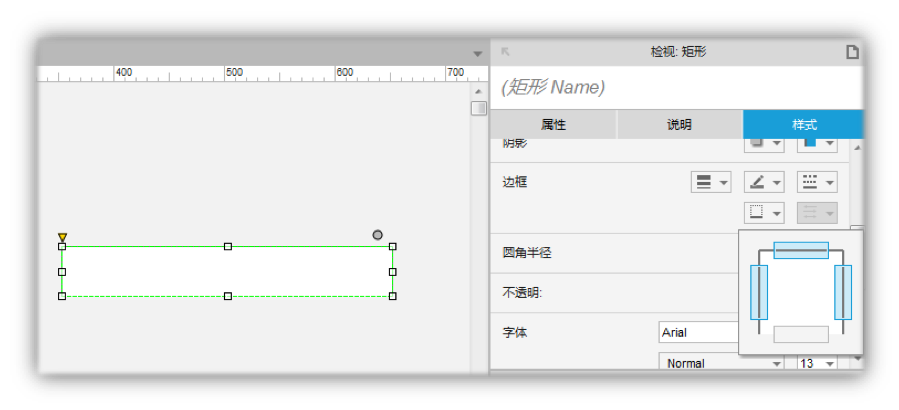The image size is (899, 410).
Task: Toggle the left border in popup
Action: tap(759, 292)
